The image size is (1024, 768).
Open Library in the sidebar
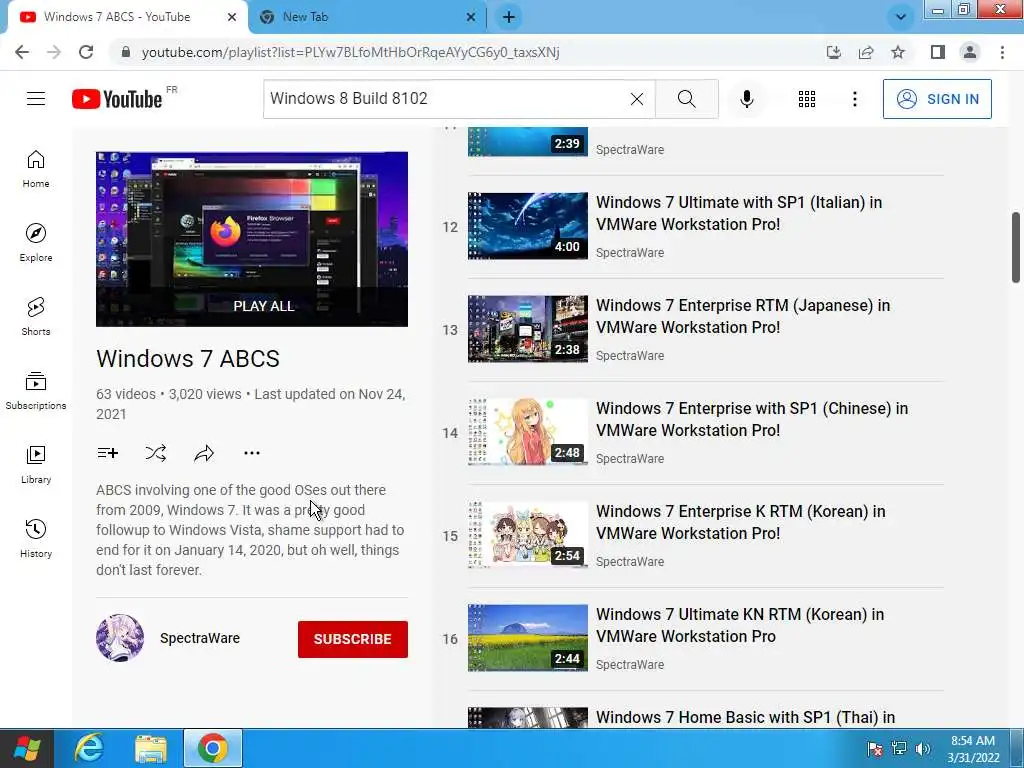tap(36, 464)
